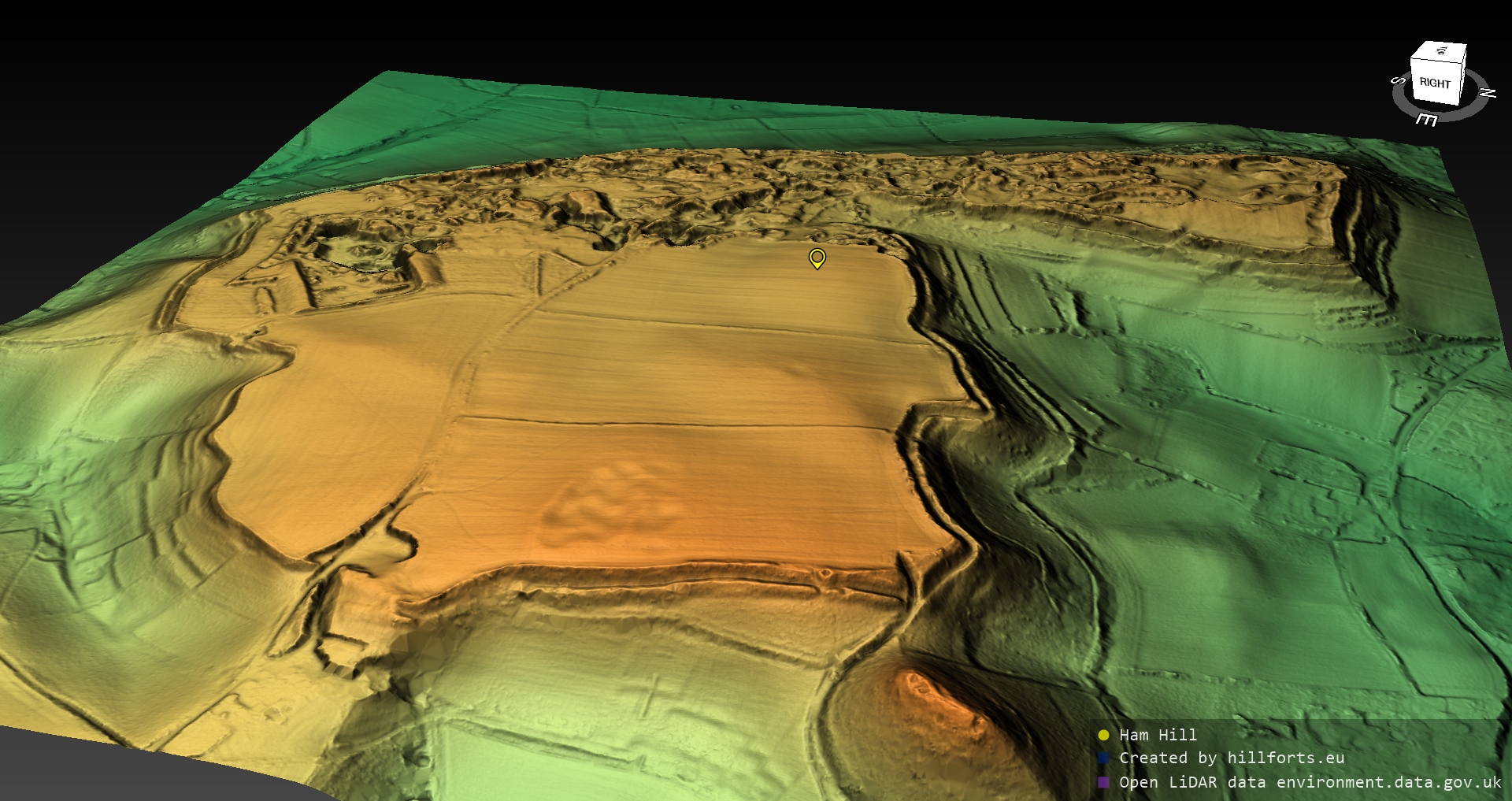Click the yellow circle beside Ham Hill

coord(1103,735)
